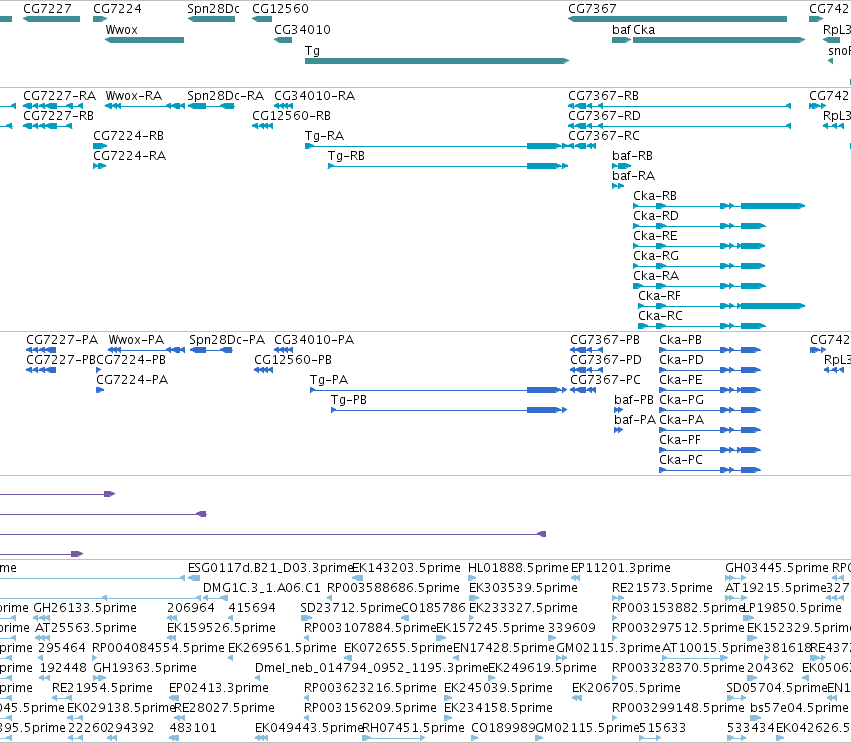Screen dimensions: 851x743
Task: Click the Cka-RF transcript label
Action: click(659, 296)
